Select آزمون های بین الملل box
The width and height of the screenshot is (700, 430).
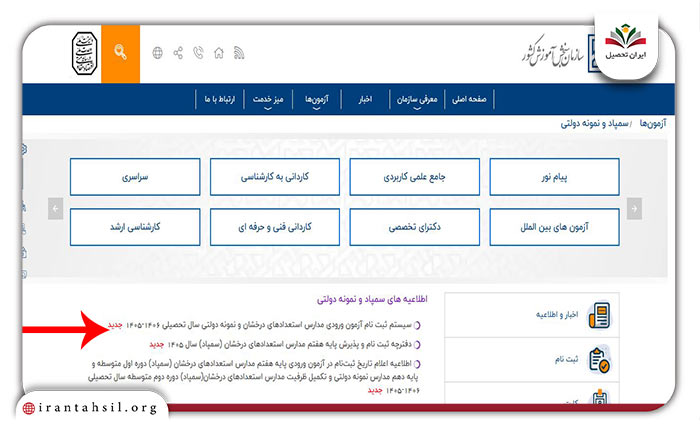554,227
